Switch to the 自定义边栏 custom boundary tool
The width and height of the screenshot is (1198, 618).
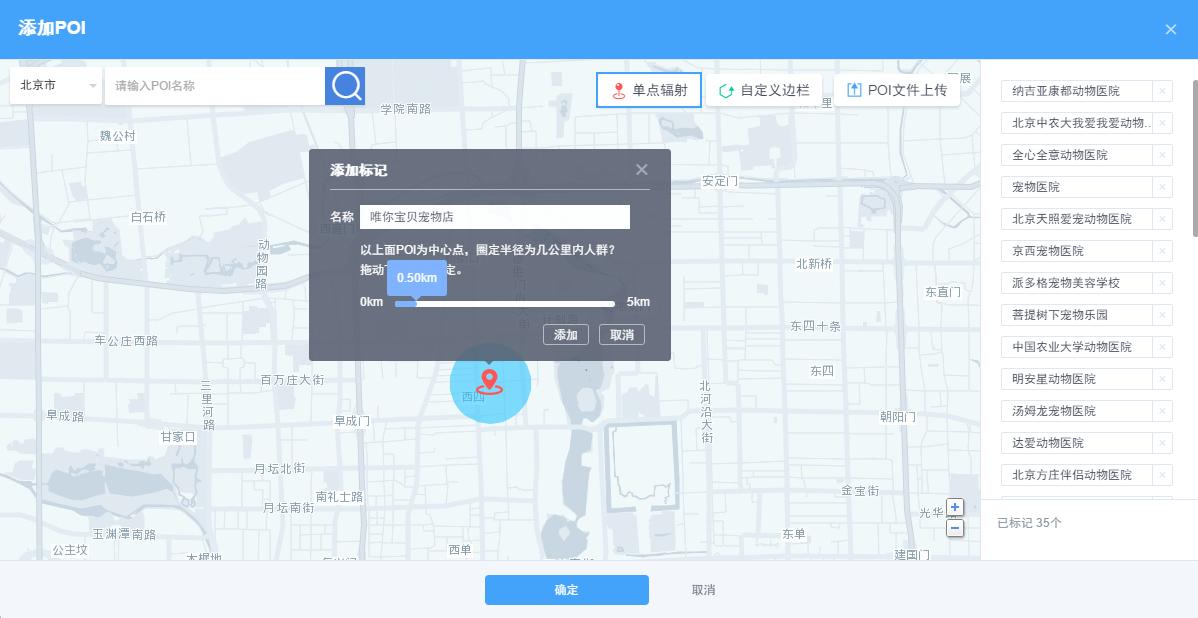[x=765, y=89]
